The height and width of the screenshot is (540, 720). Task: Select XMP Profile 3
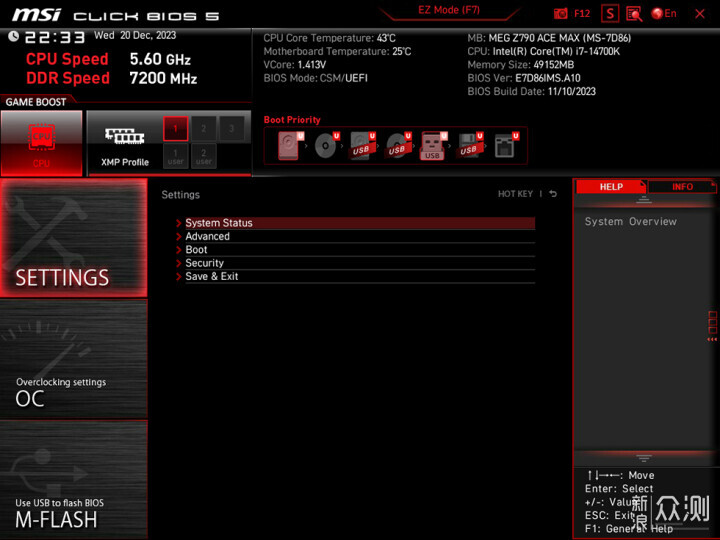pyautogui.click(x=231, y=129)
